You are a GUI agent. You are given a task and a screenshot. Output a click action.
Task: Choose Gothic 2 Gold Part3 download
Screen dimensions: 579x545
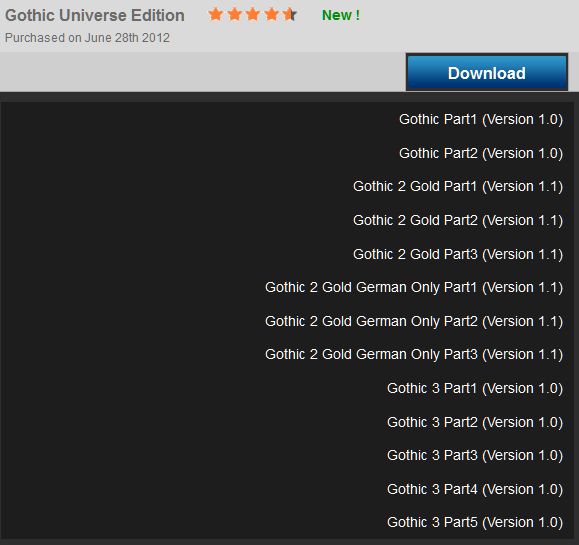[x=458, y=254]
